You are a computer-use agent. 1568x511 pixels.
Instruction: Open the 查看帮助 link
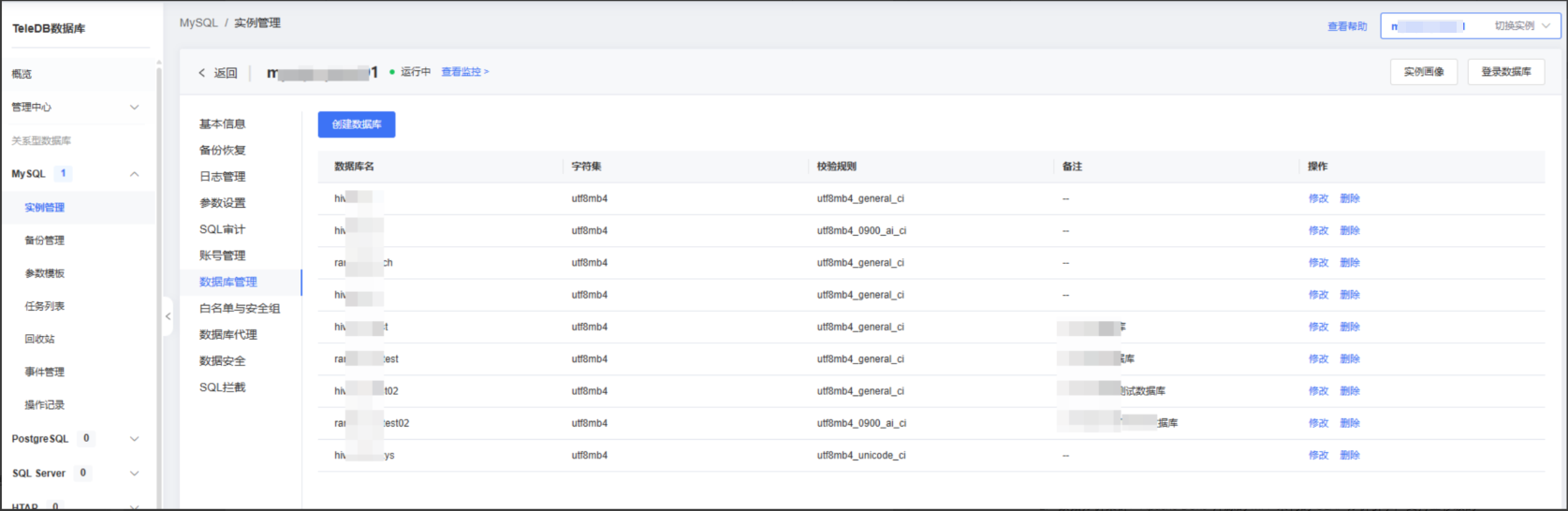point(1346,26)
